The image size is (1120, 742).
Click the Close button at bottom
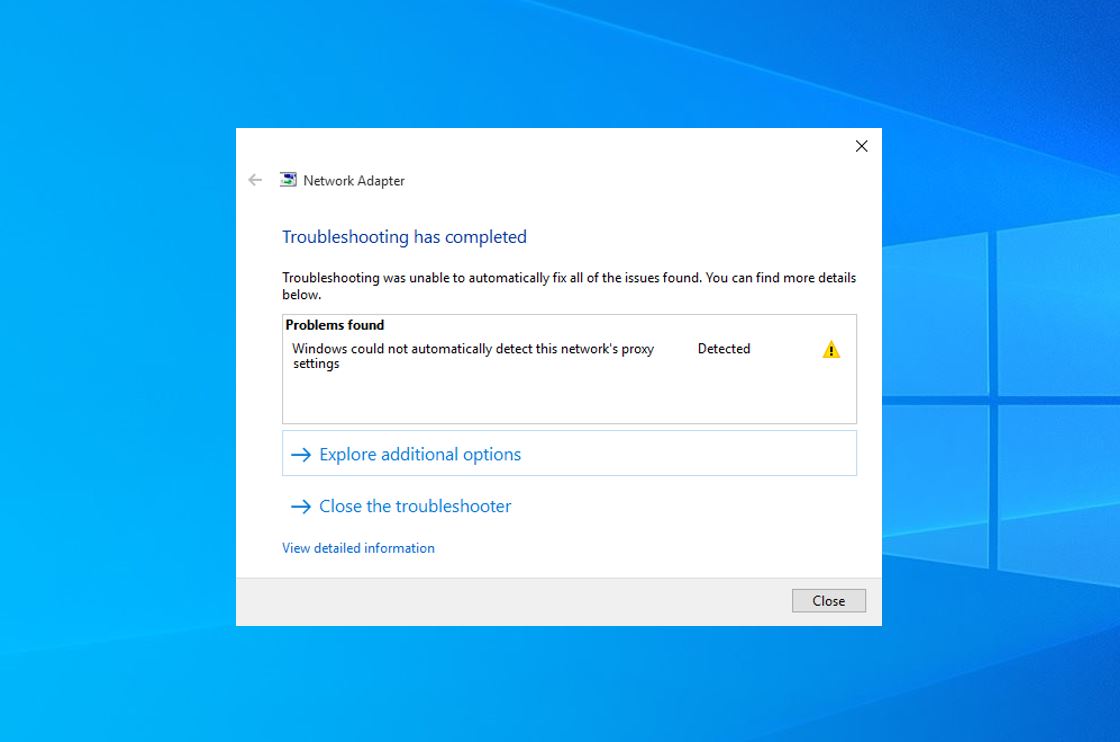[829, 601]
